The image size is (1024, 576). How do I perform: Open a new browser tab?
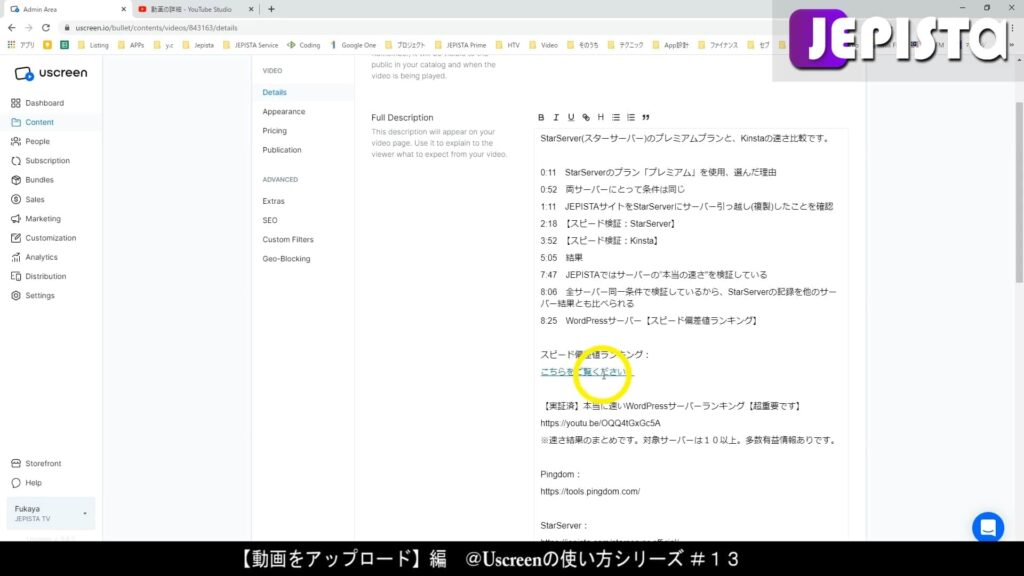271,9
